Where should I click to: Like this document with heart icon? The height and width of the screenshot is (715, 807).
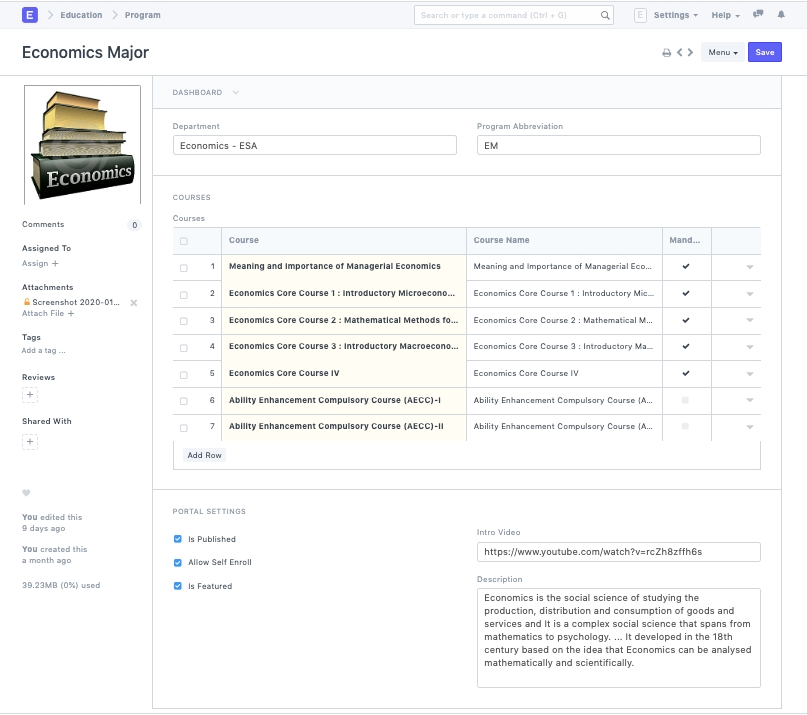[27, 492]
